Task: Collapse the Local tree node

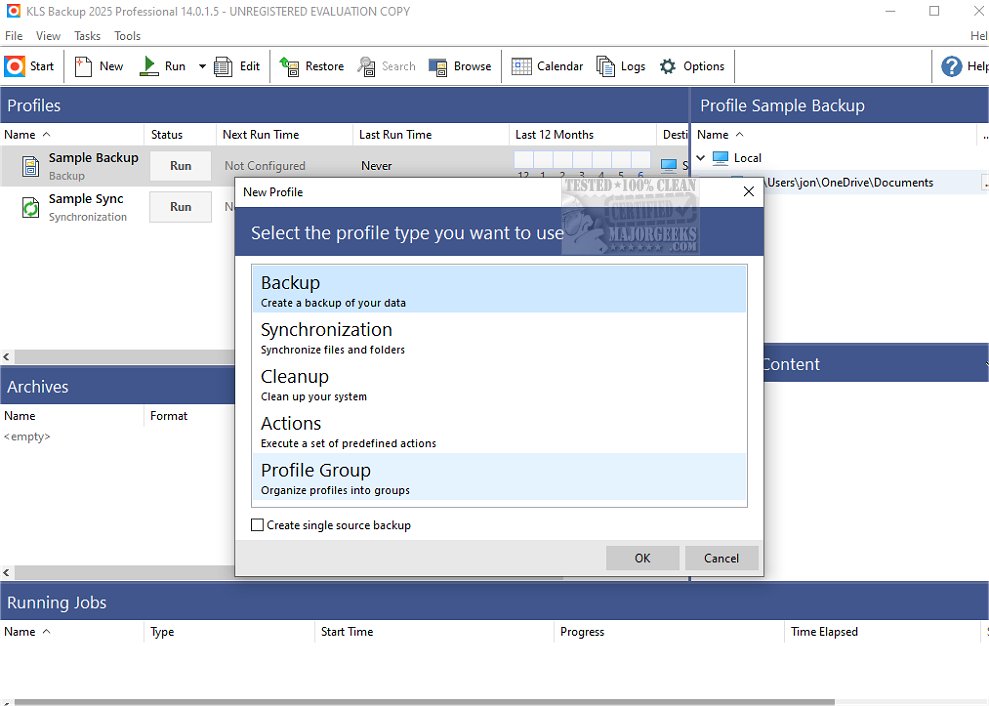Action: (701, 158)
